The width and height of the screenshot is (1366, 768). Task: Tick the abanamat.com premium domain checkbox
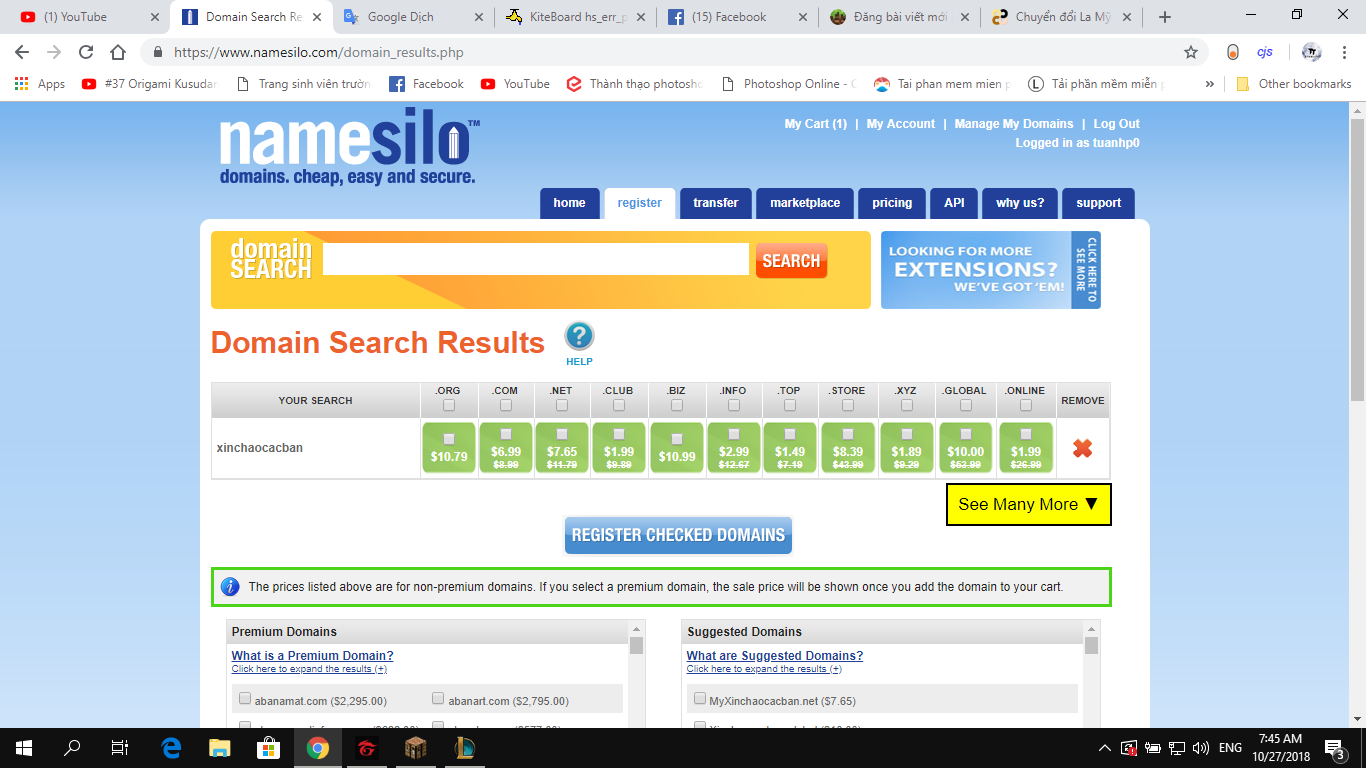(x=245, y=699)
